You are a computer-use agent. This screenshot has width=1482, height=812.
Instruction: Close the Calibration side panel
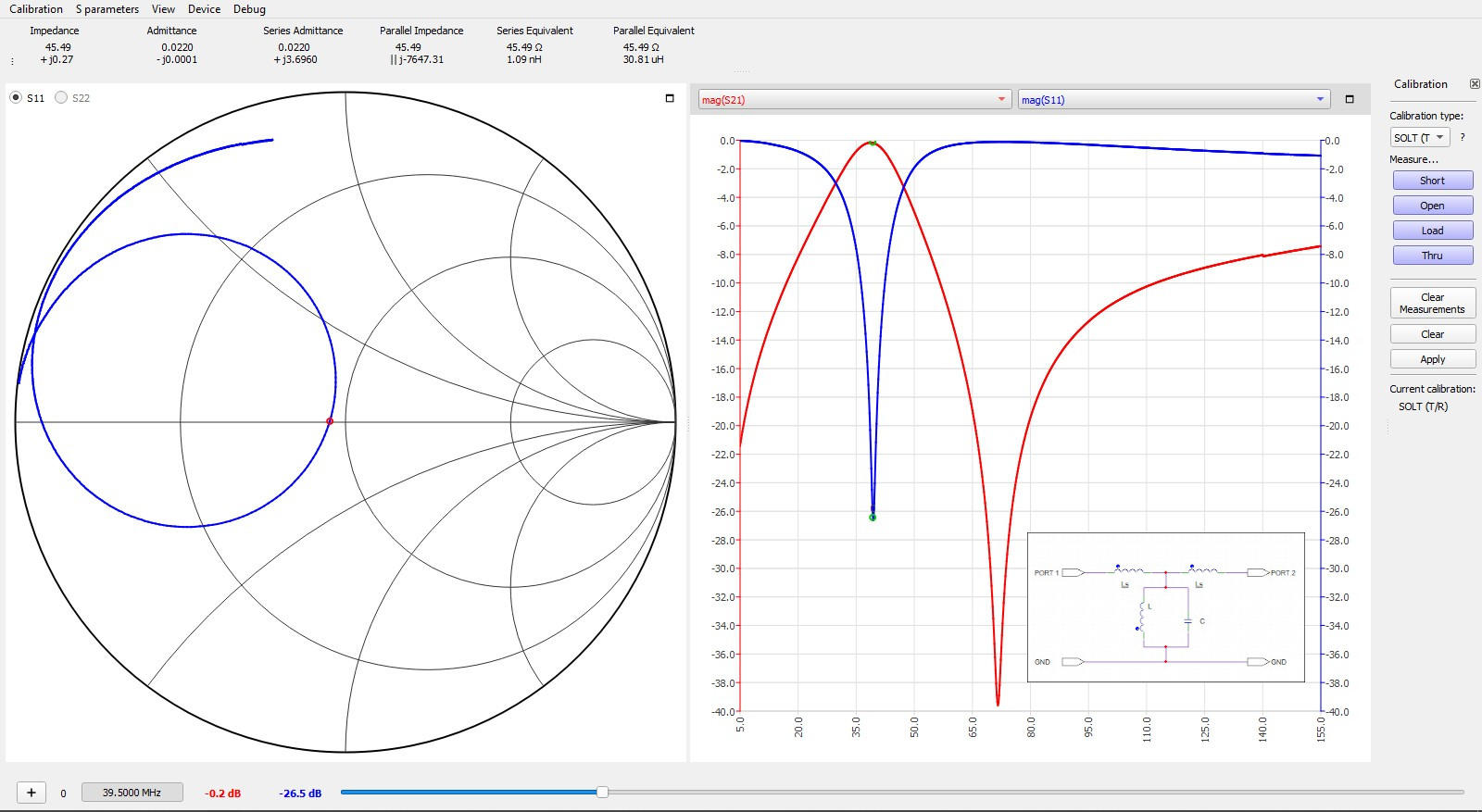1475,83
